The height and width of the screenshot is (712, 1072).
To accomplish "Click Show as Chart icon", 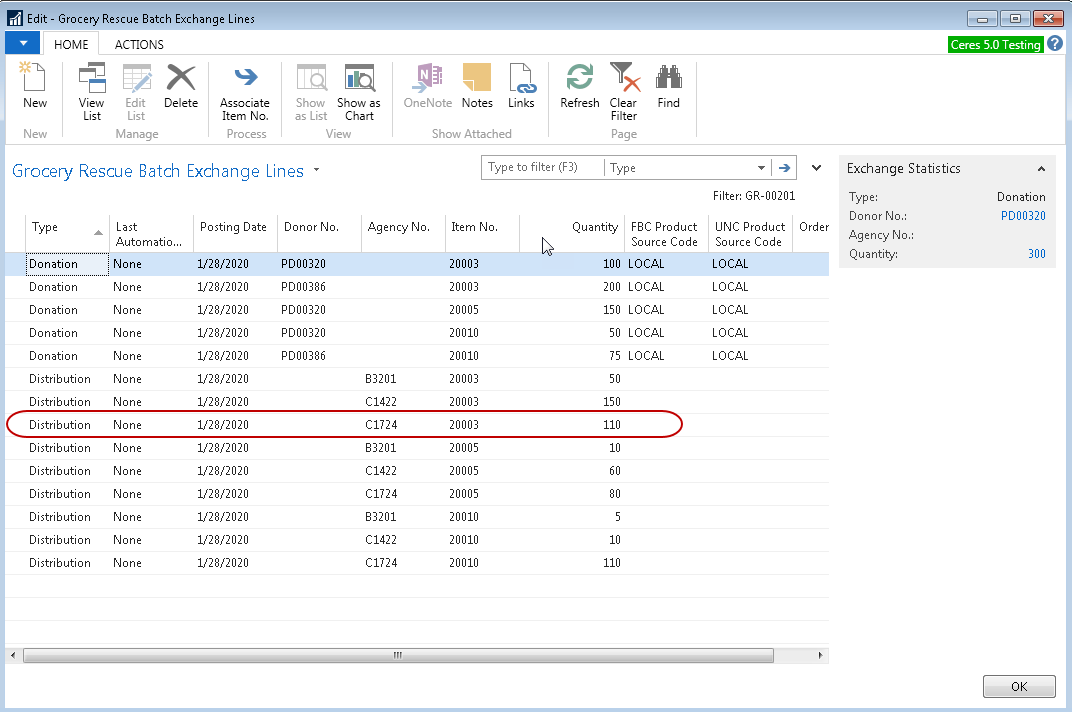I will point(358,91).
